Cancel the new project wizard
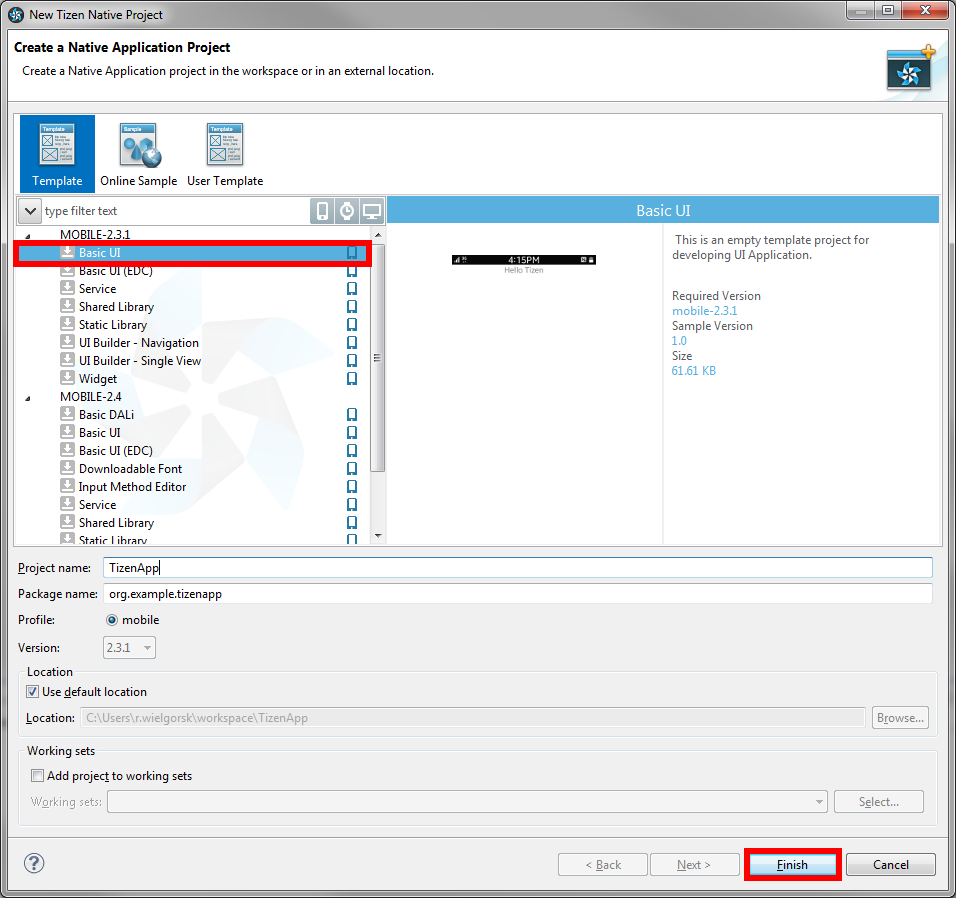Image resolution: width=956 pixels, height=898 pixels. coord(890,865)
